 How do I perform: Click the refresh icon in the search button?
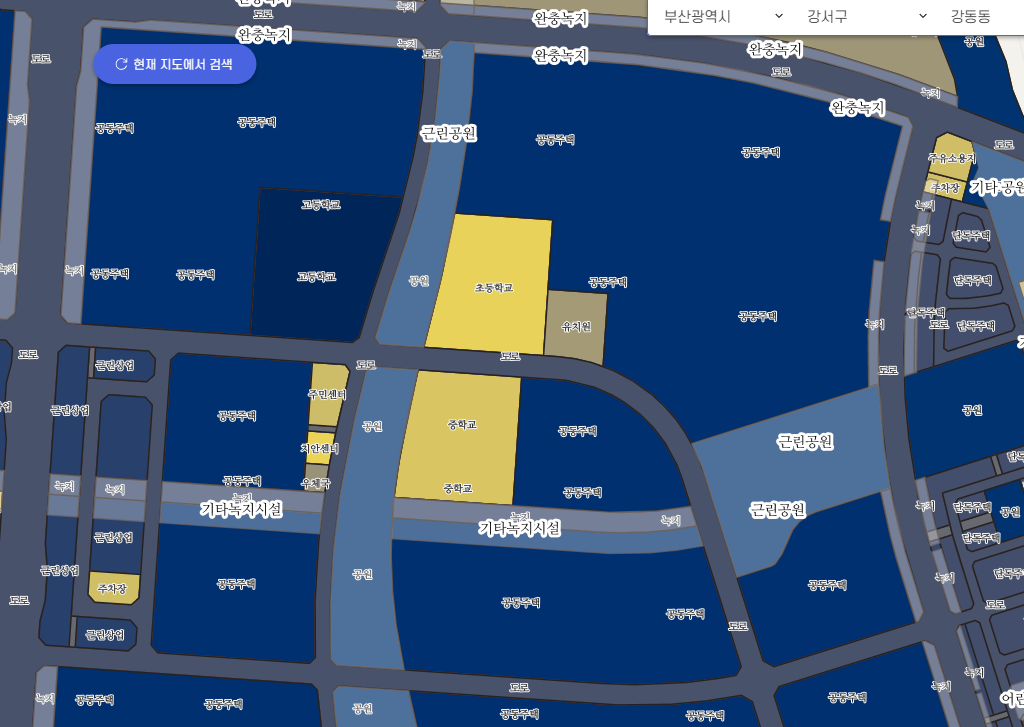click(x=121, y=64)
